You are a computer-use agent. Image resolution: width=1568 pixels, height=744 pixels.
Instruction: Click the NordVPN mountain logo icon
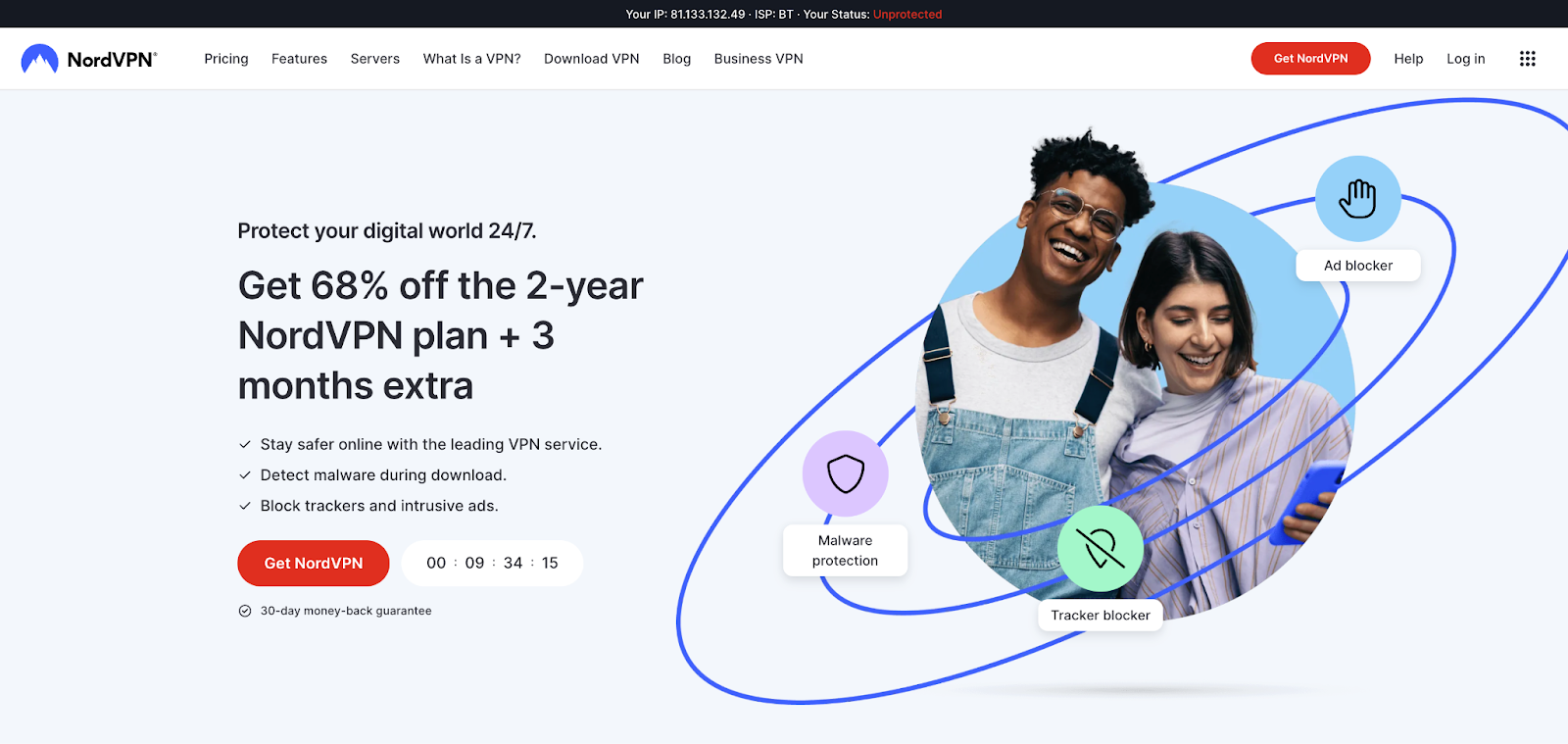tap(39, 59)
